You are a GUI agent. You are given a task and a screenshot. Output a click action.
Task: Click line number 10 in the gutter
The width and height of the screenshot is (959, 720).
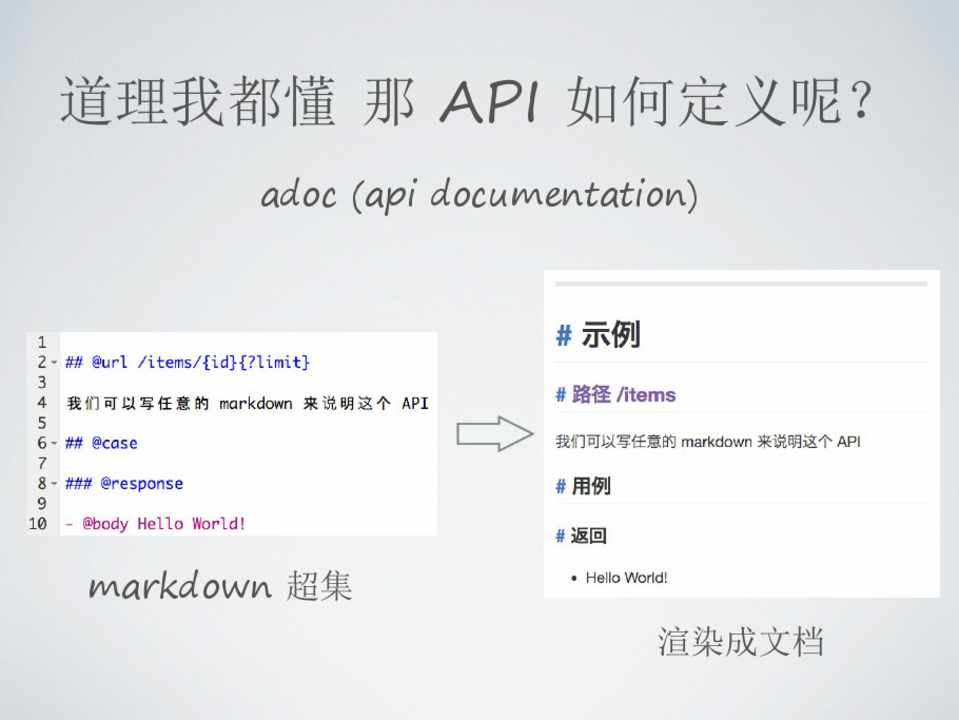(x=38, y=523)
